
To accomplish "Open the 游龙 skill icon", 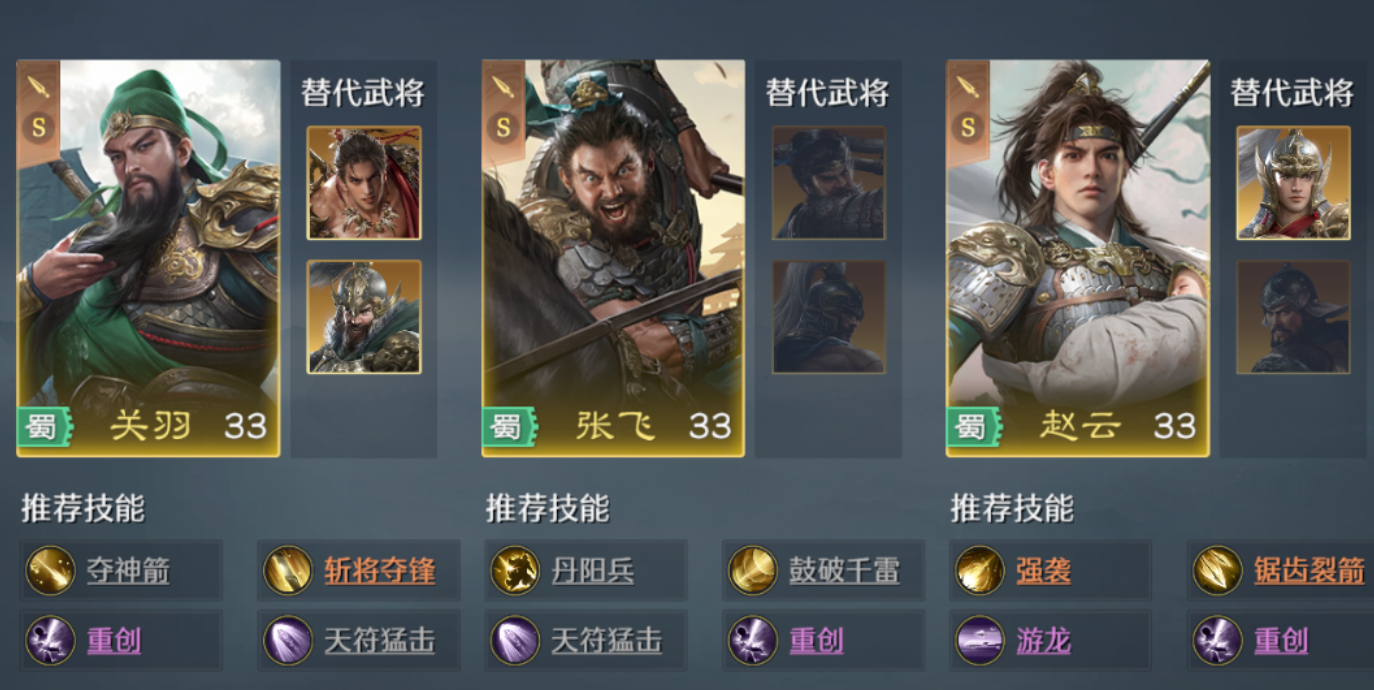I will click(x=979, y=640).
